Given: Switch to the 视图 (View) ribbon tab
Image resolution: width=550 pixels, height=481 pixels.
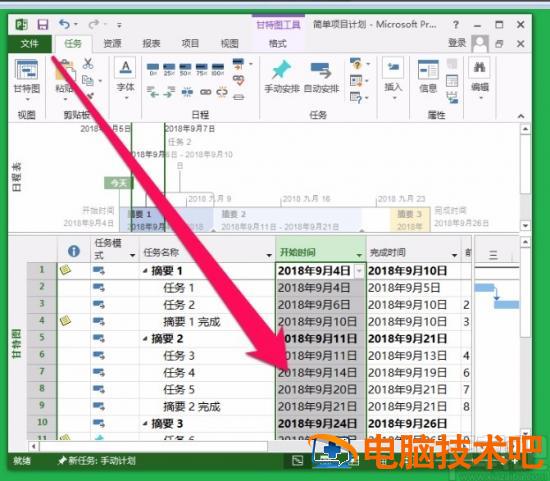Looking at the screenshot, I should [x=229, y=44].
